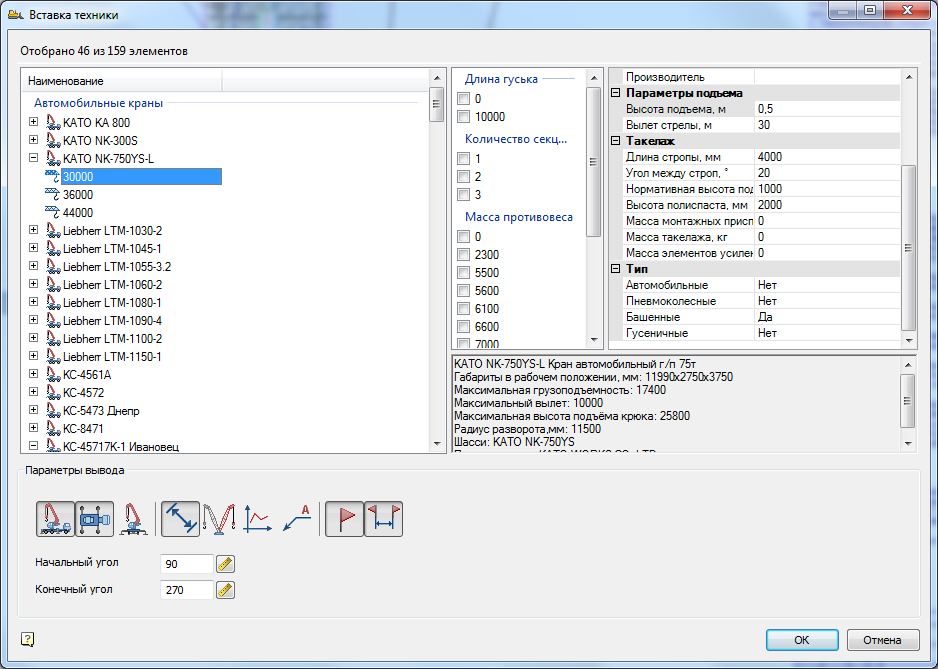Click the Башенные value Да
The width and height of the screenshot is (938, 669).
coord(827,317)
